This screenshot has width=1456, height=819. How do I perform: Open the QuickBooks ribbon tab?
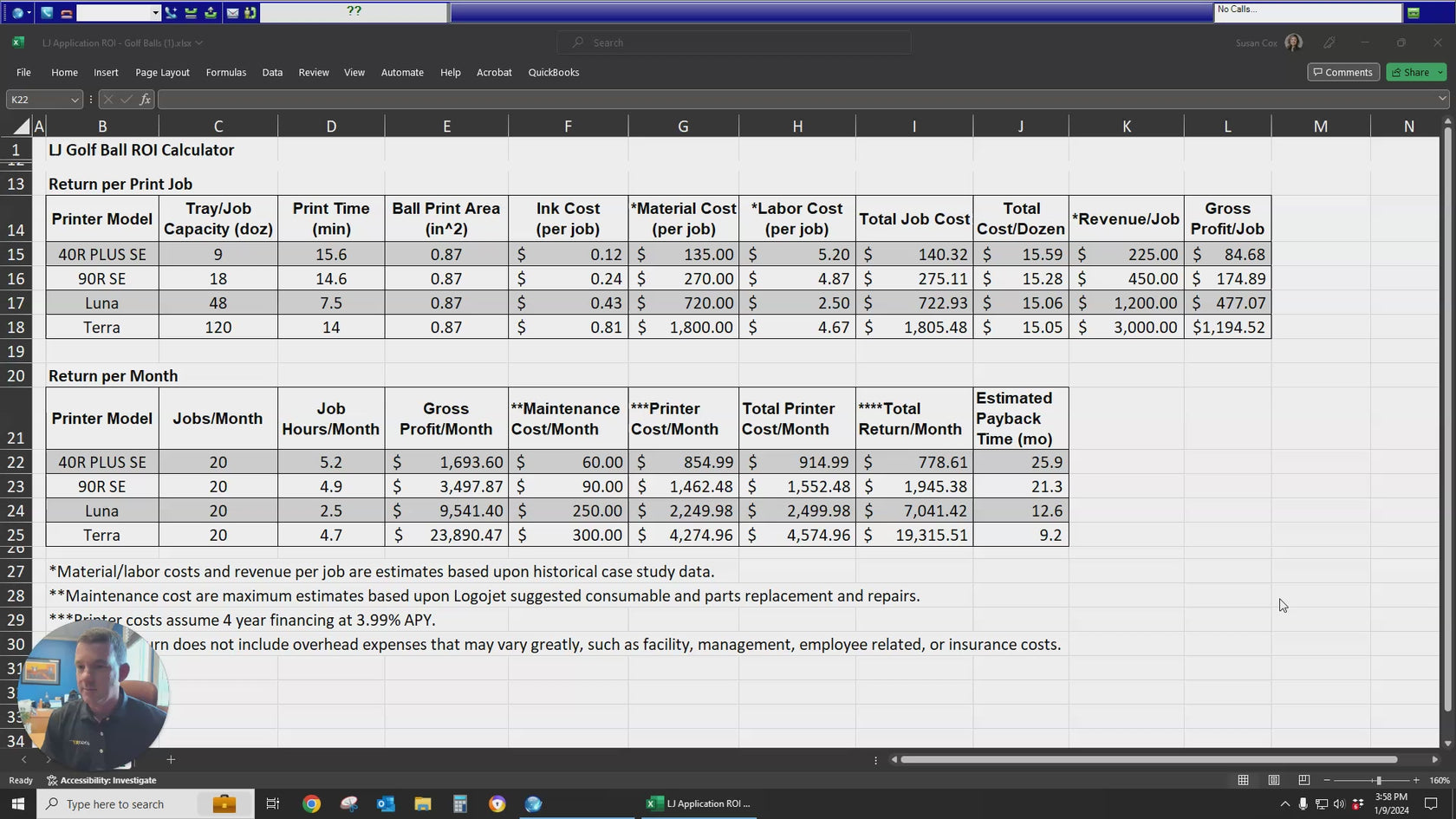(x=553, y=72)
